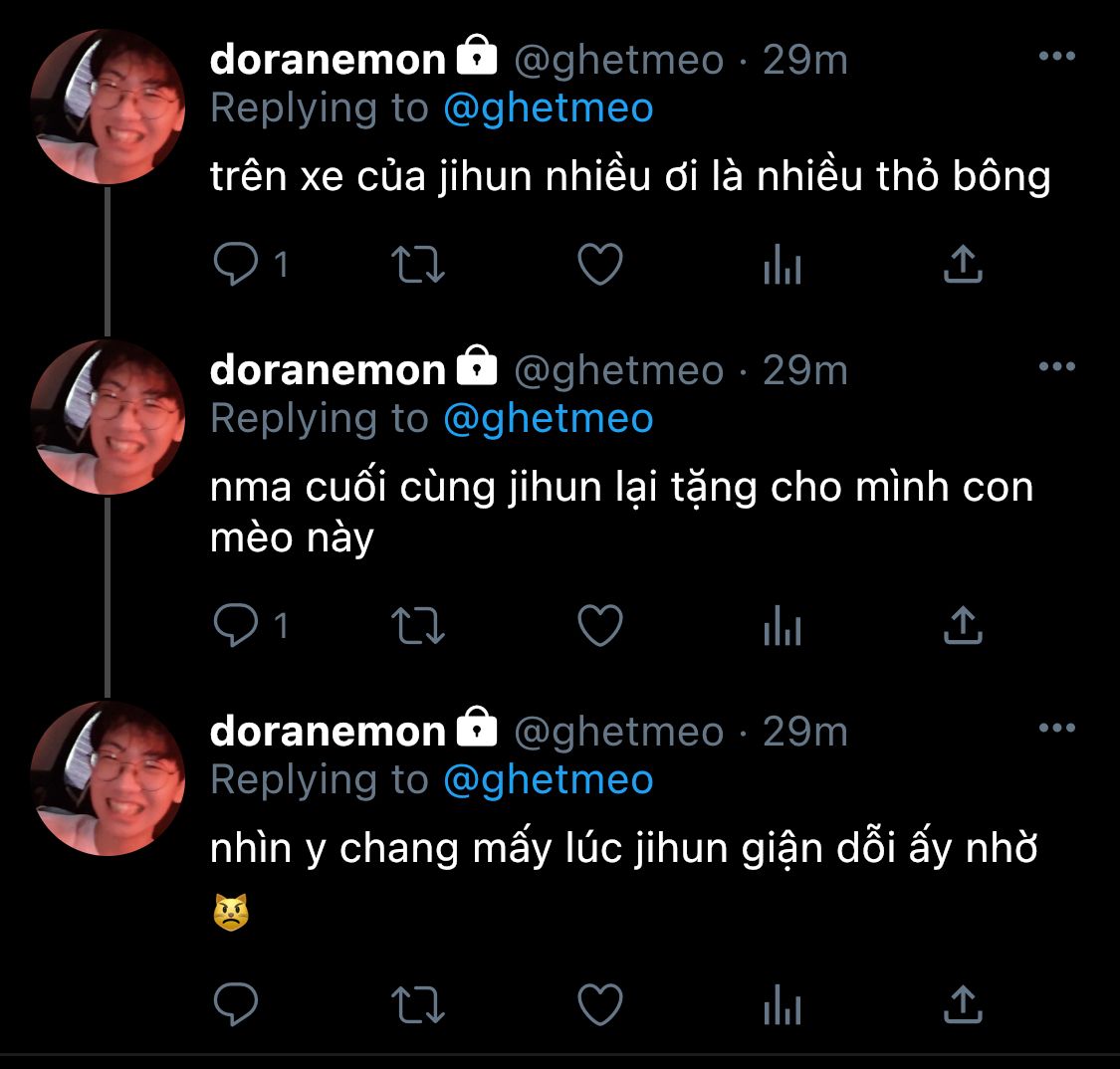Screen dimensions: 1120x1069
Task: Open @ghetmeo mention link in first tweet
Action: [548, 108]
